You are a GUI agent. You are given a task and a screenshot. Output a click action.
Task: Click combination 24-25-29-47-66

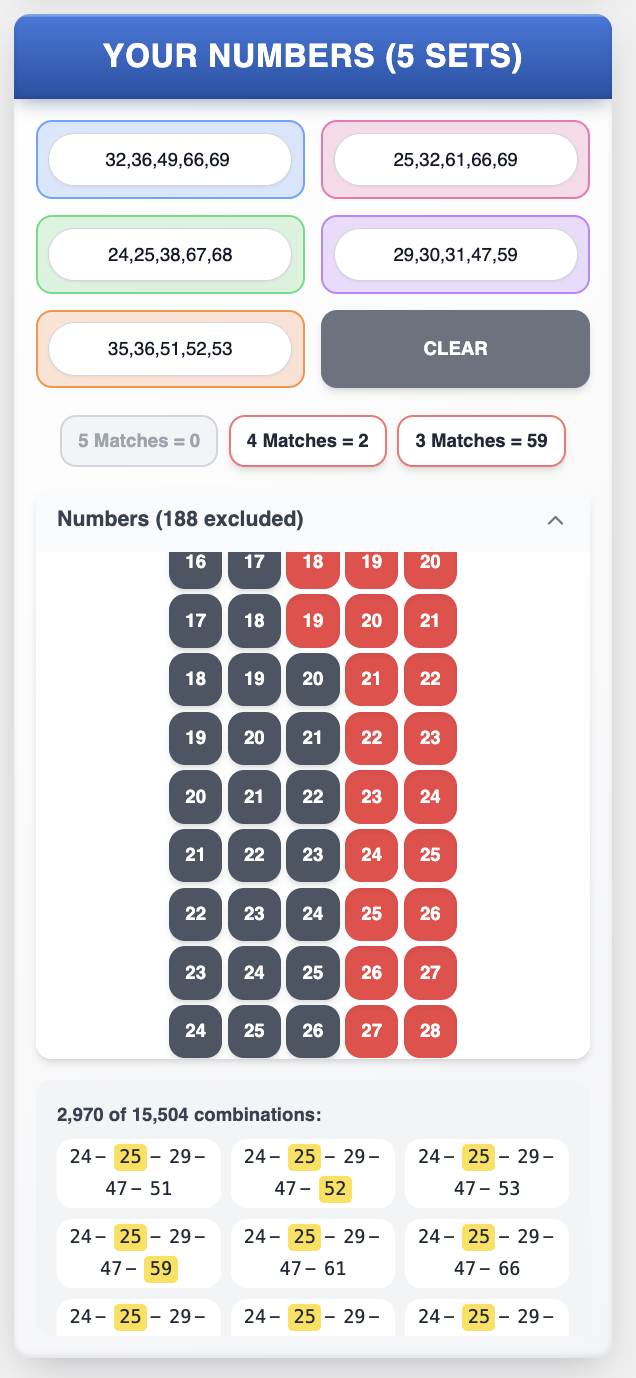click(486, 1252)
